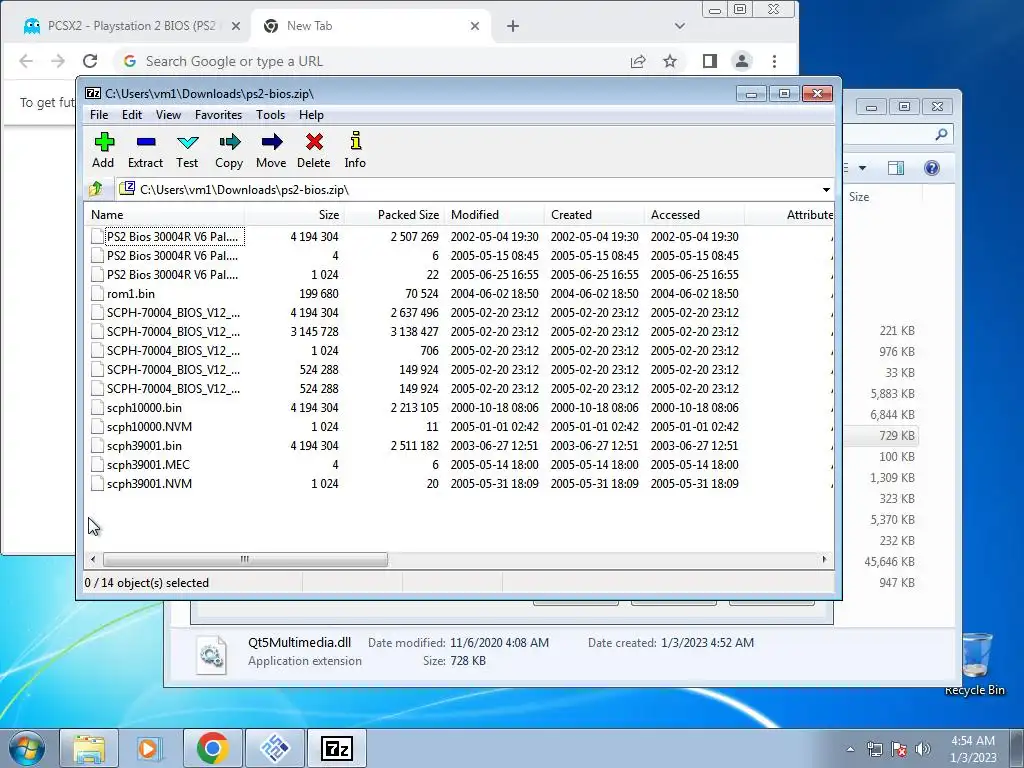Select the scph10000.NVM file
The height and width of the screenshot is (768, 1024).
point(150,426)
